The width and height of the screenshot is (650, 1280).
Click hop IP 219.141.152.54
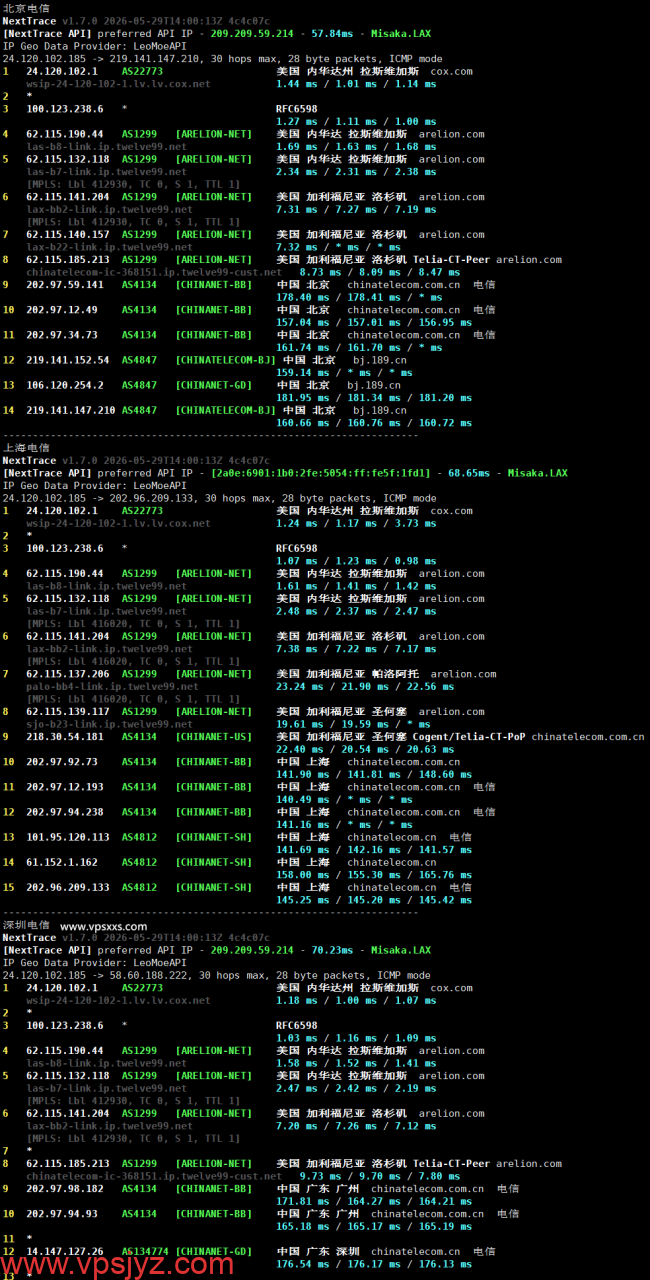67,360
